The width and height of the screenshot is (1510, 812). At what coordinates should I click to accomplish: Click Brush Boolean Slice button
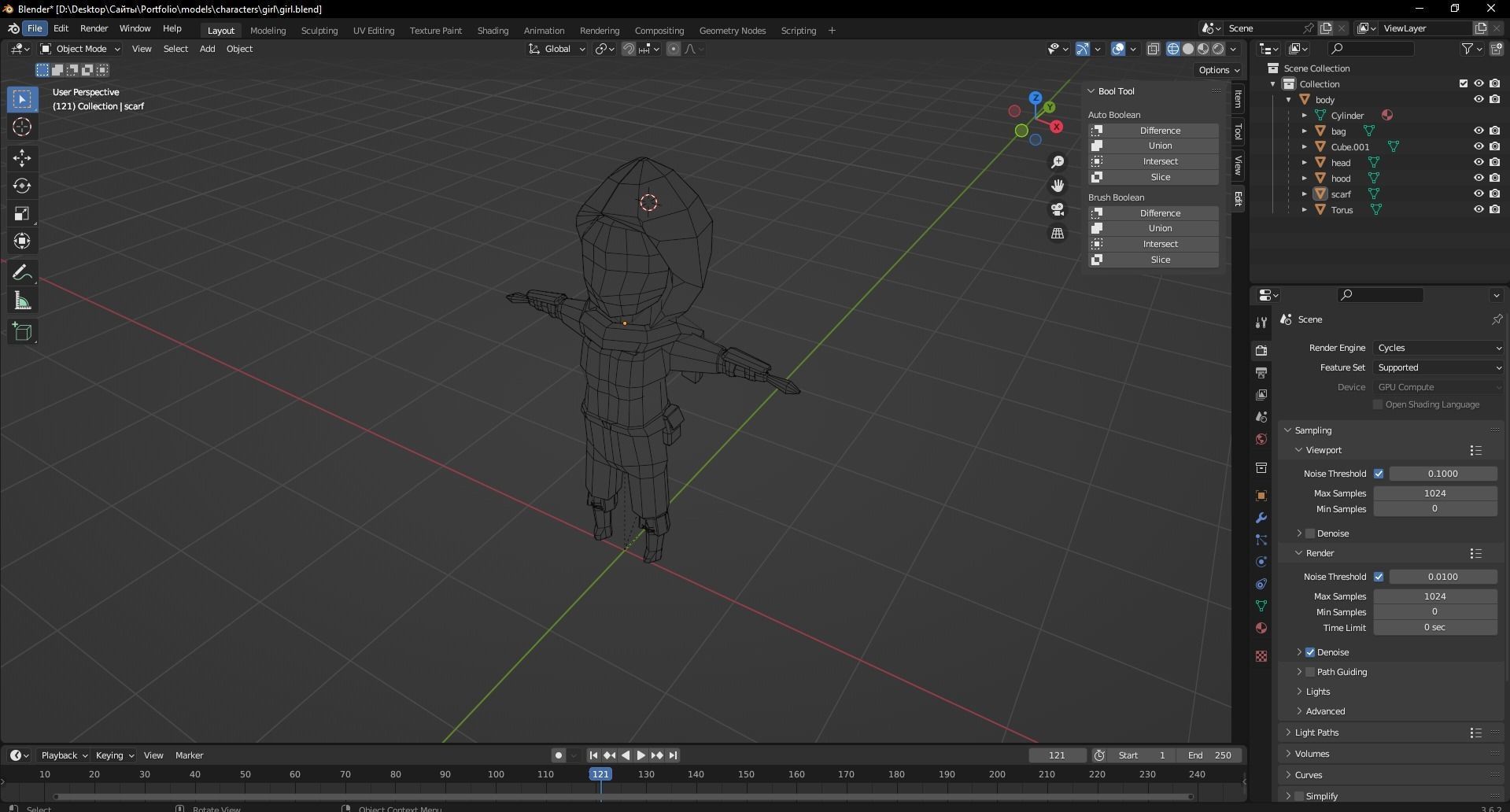click(x=1154, y=260)
